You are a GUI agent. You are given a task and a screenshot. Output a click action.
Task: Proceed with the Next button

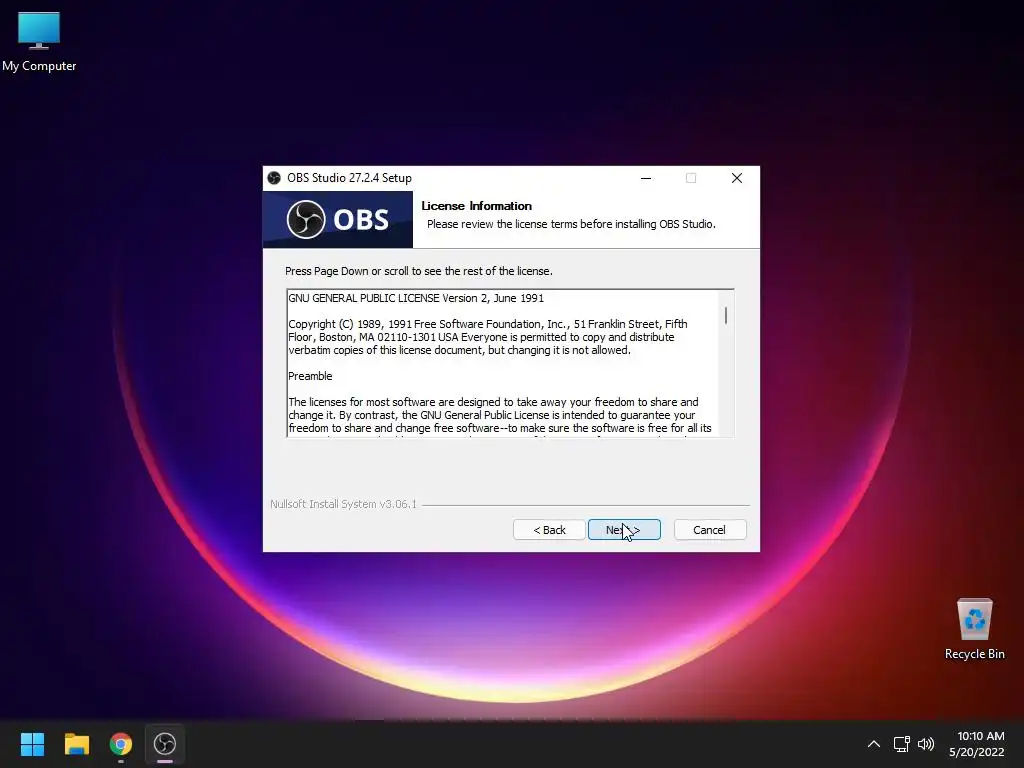pos(624,530)
